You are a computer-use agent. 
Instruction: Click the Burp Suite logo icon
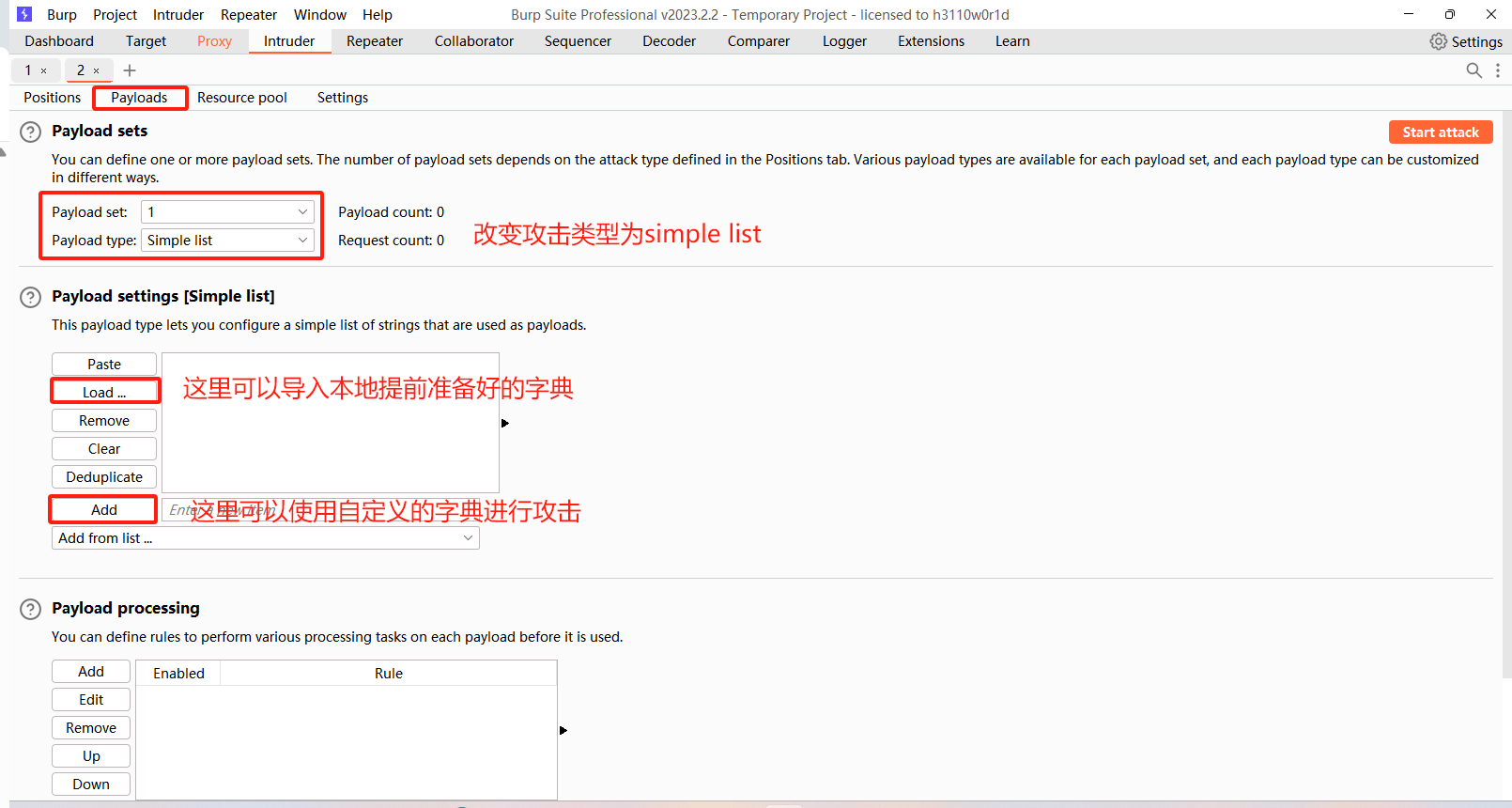[x=24, y=14]
